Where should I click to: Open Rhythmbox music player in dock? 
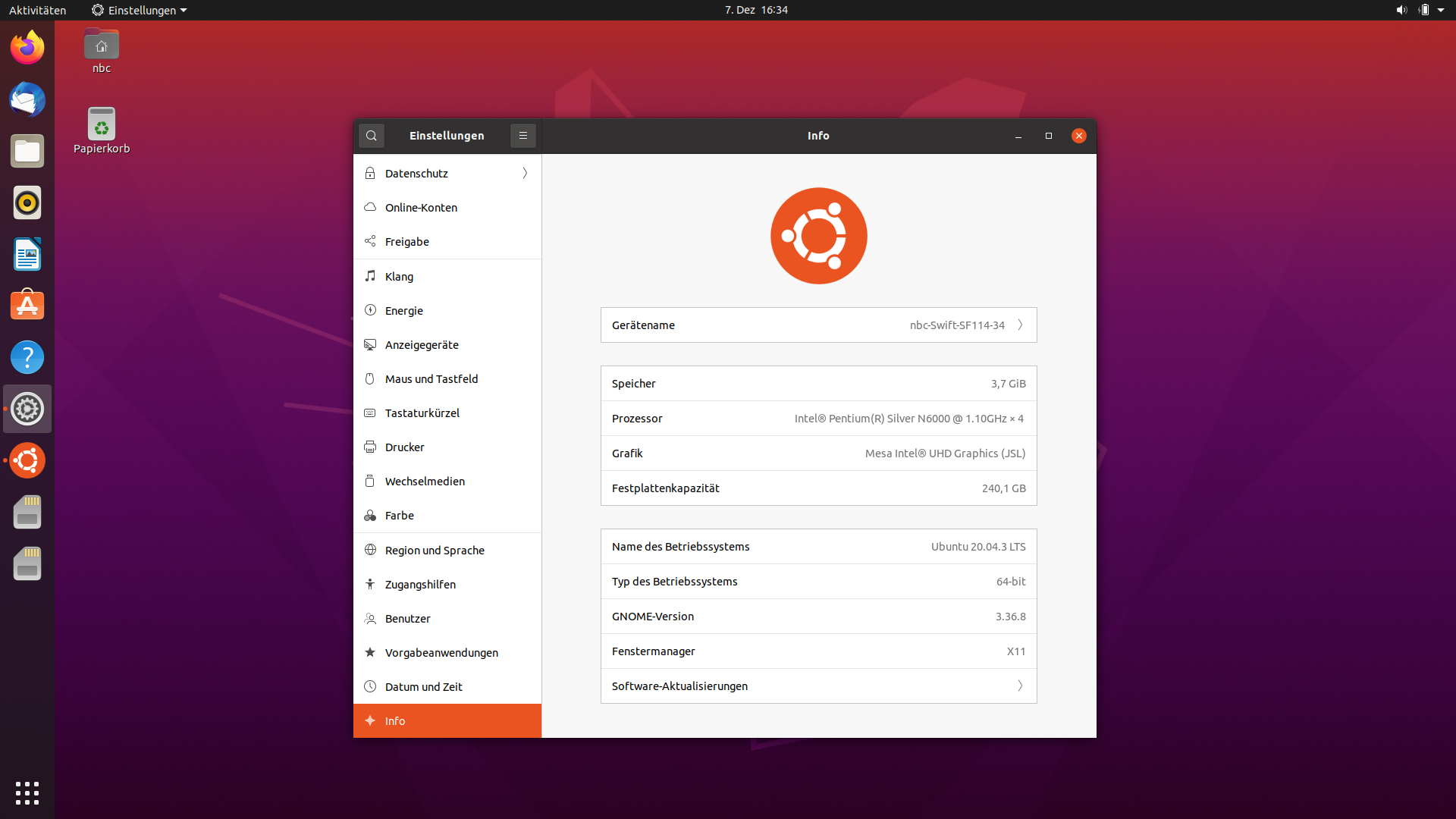pyautogui.click(x=27, y=202)
